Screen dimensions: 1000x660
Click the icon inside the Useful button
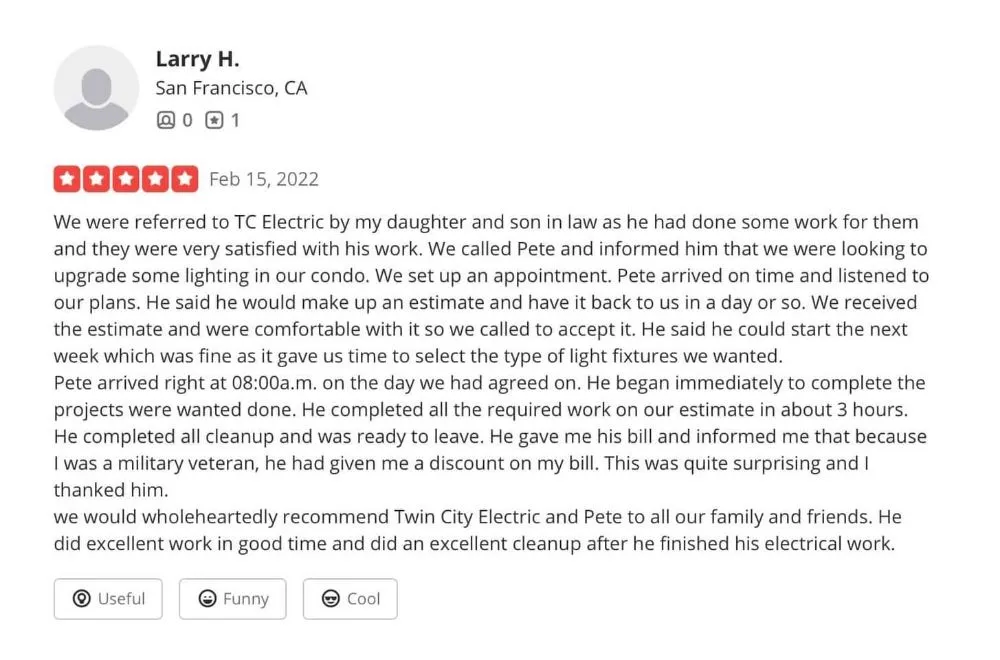(83, 599)
